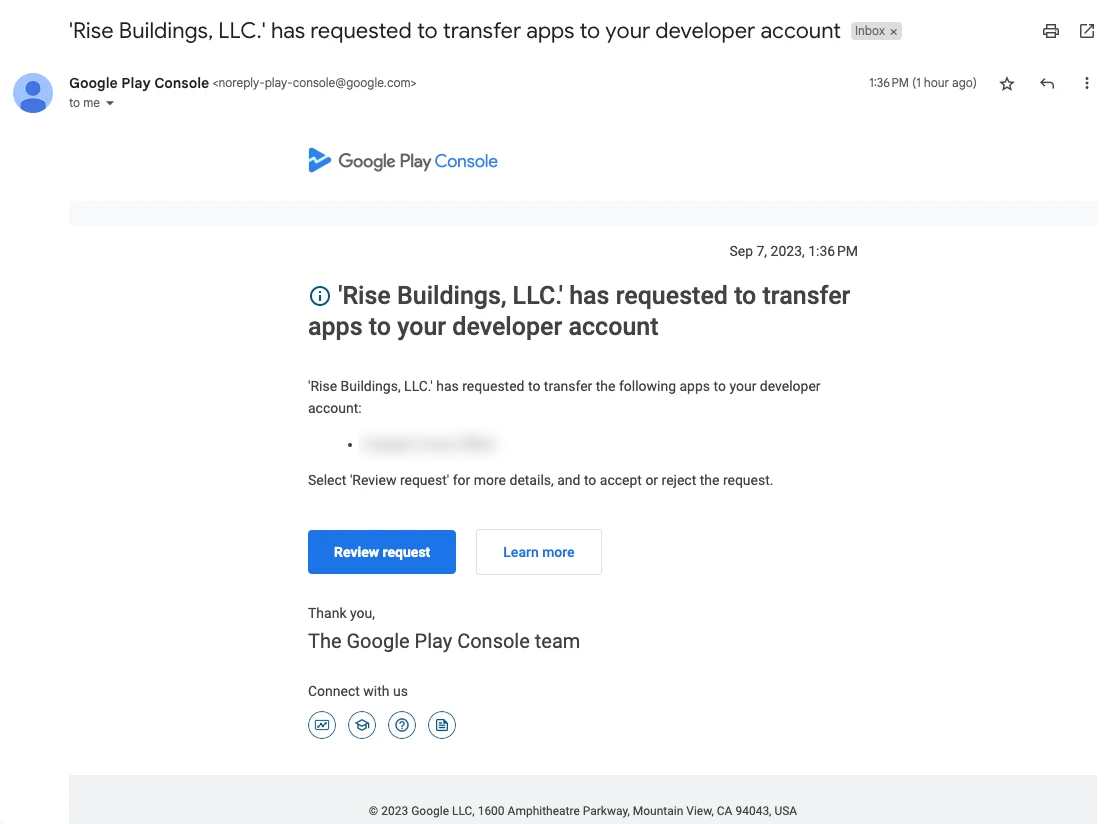The width and height of the screenshot is (1113, 824).
Task: Click the Sep 7, 2023, 1:36 PM date
Action: (794, 251)
